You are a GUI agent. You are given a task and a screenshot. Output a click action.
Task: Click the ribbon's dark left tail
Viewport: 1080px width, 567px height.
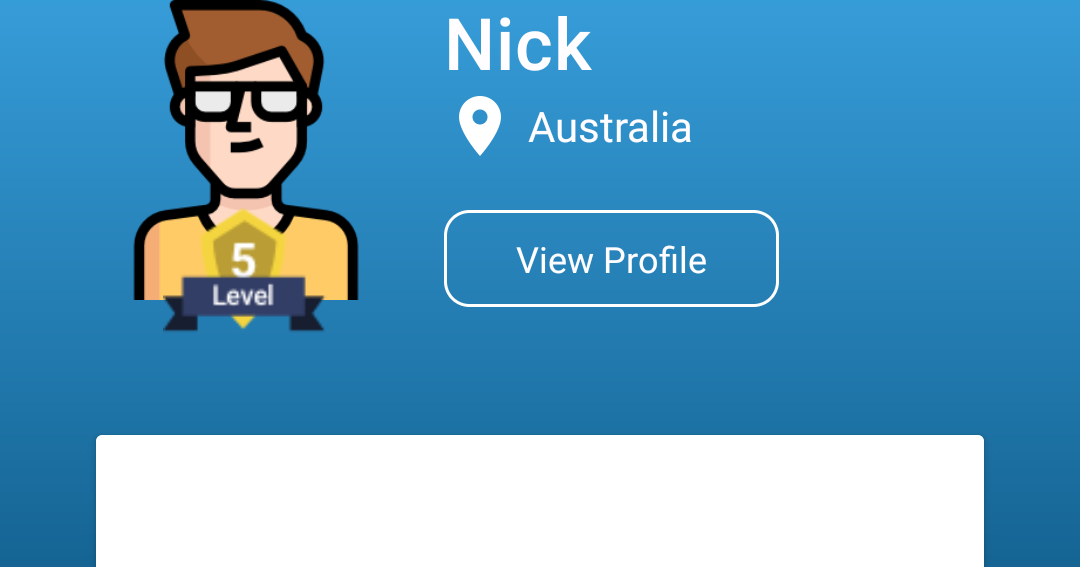click(x=176, y=315)
